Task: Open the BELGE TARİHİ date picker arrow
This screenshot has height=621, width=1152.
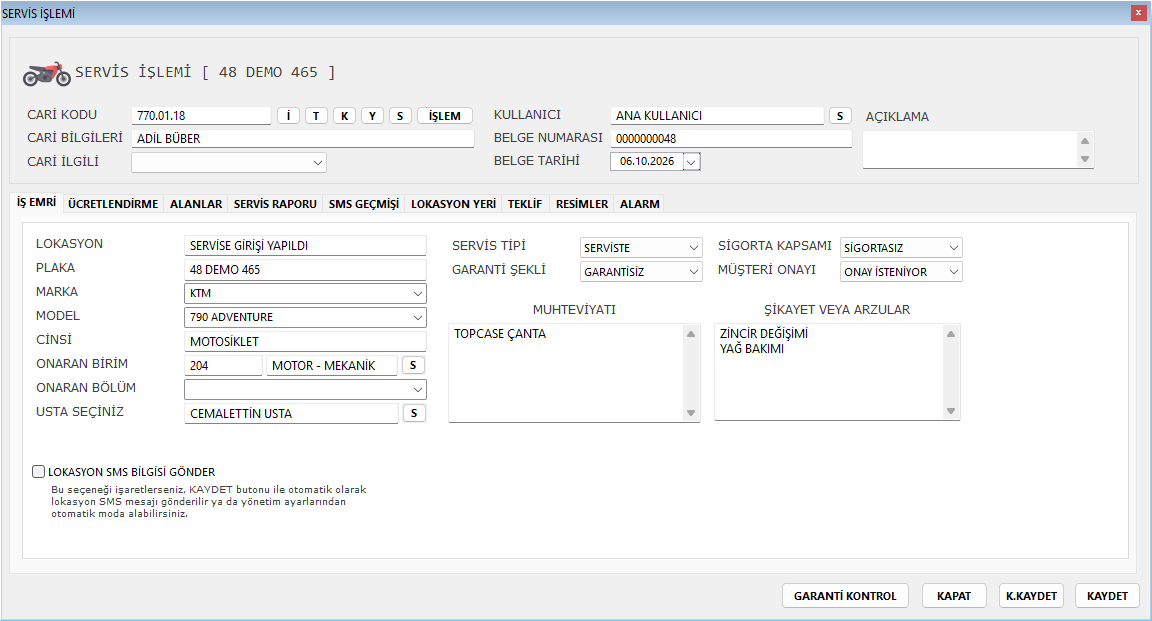Action: tap(691, 162)
